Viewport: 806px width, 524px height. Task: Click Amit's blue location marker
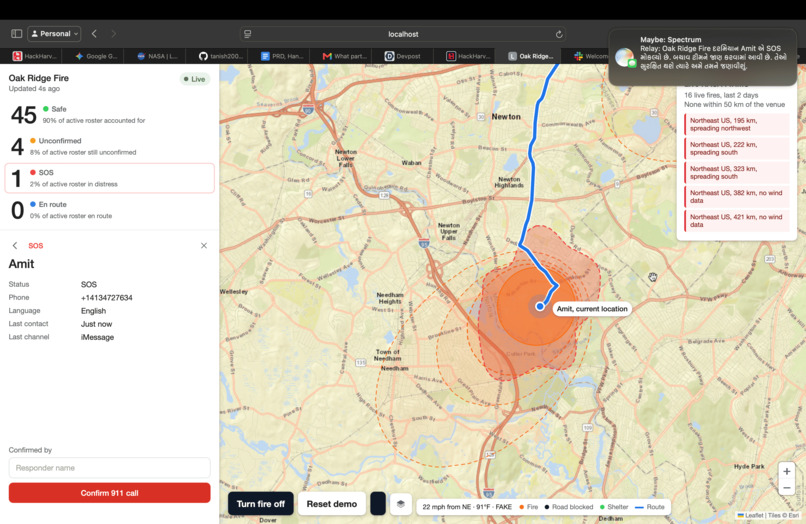coord(540,306)
